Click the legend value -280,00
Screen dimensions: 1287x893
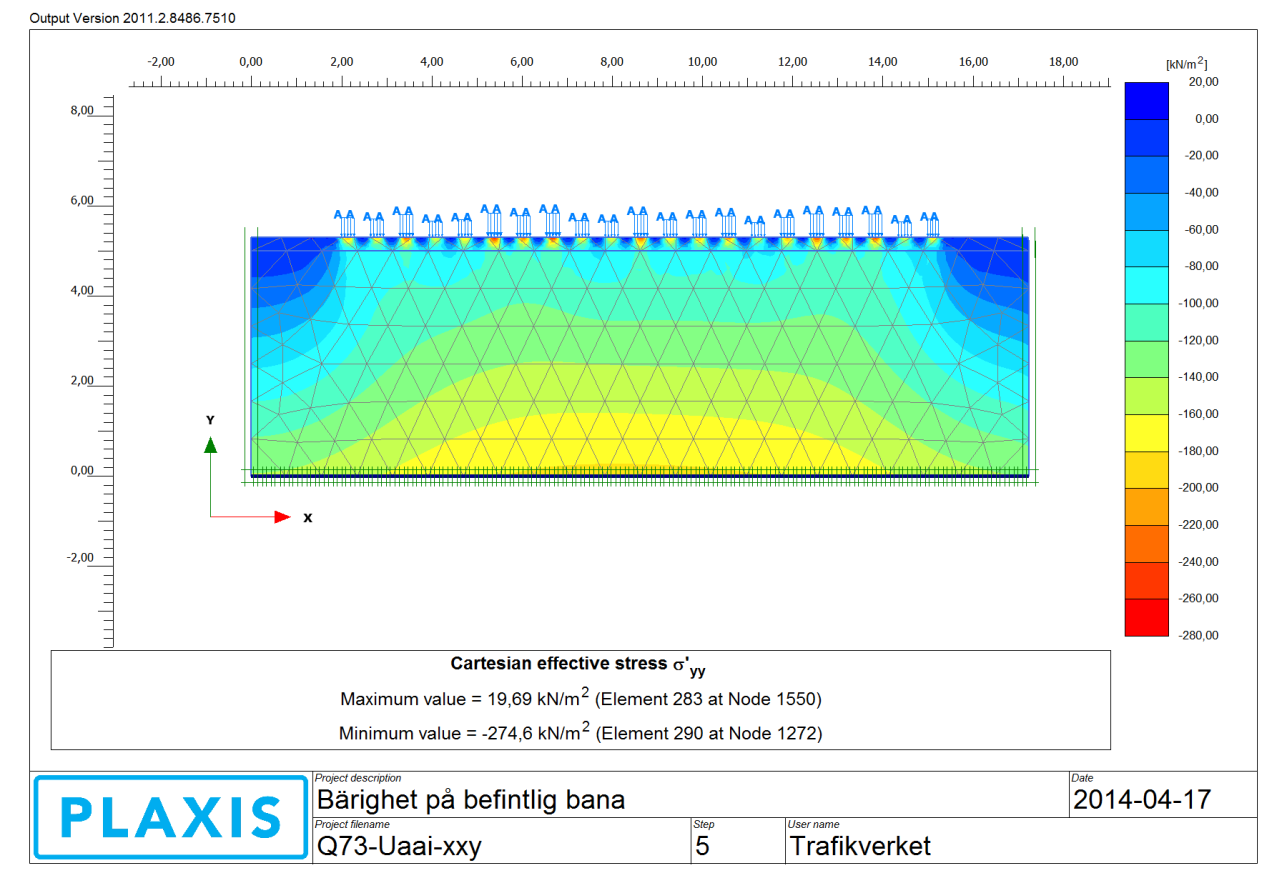point(1200,635)
